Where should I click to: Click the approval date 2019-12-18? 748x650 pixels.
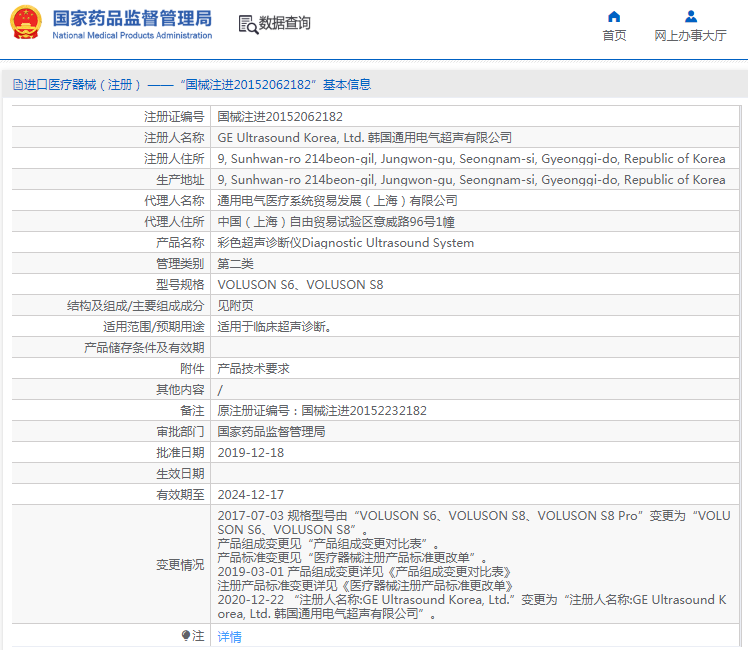click(x=251, y=453)
